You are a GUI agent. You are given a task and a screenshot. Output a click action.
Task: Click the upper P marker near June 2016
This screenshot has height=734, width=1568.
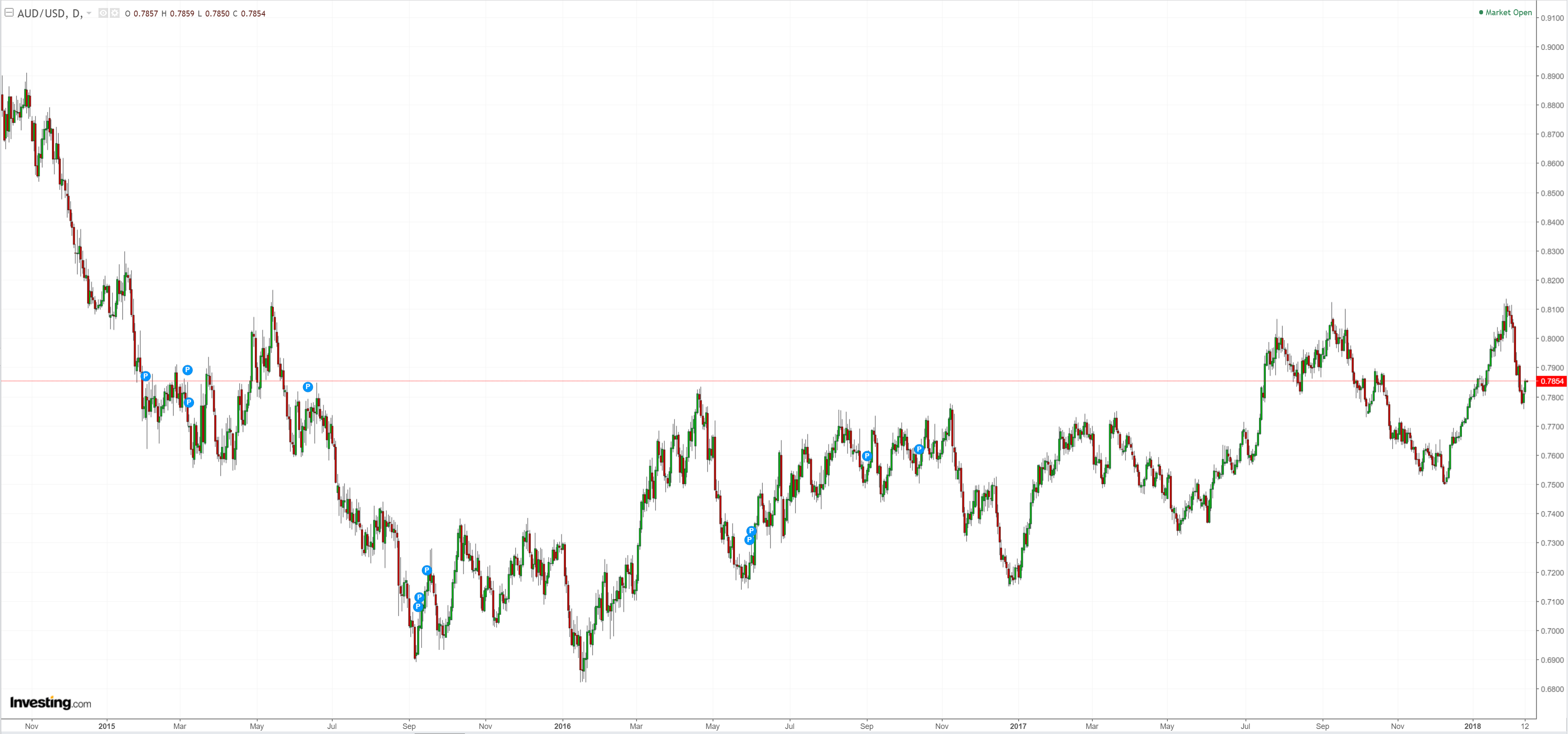click(x=751, y=531)
